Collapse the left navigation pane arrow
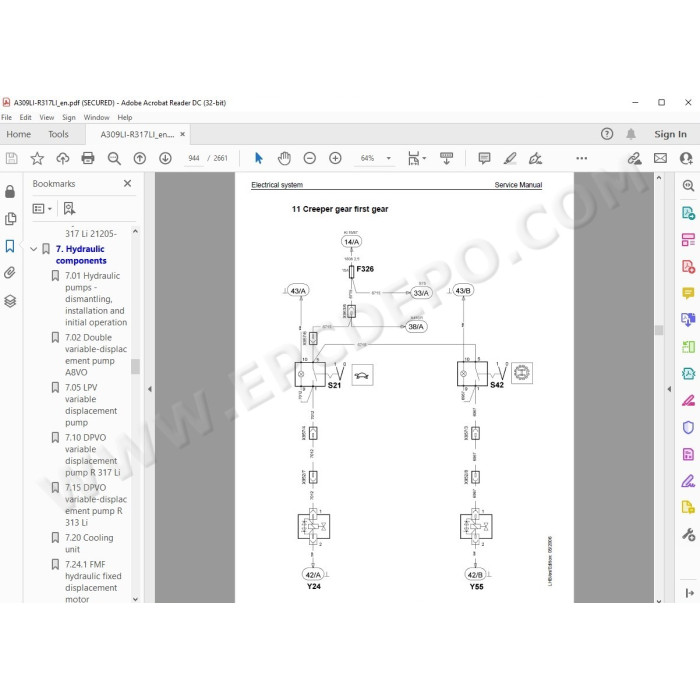This screenshot has height=700, width=700. coord(150,389)
